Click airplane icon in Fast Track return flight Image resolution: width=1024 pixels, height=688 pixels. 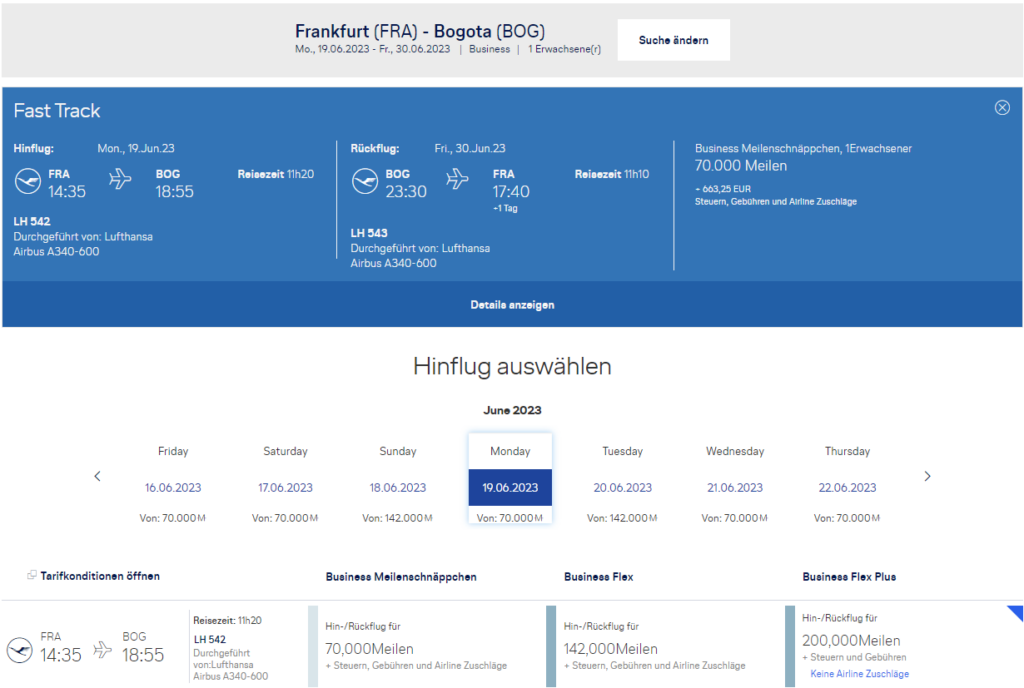457,178
